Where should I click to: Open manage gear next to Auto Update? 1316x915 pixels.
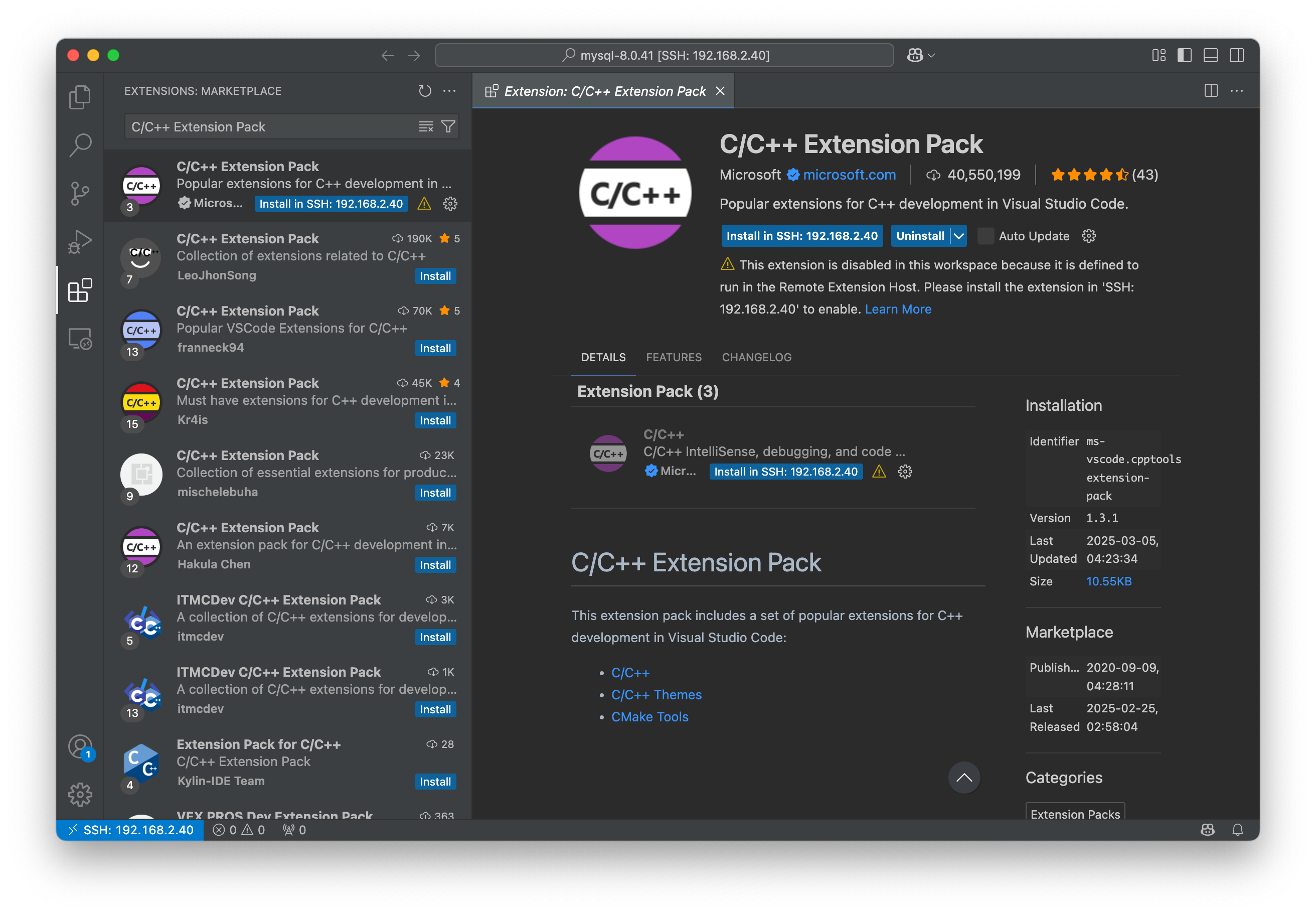tap(1088, 236)
